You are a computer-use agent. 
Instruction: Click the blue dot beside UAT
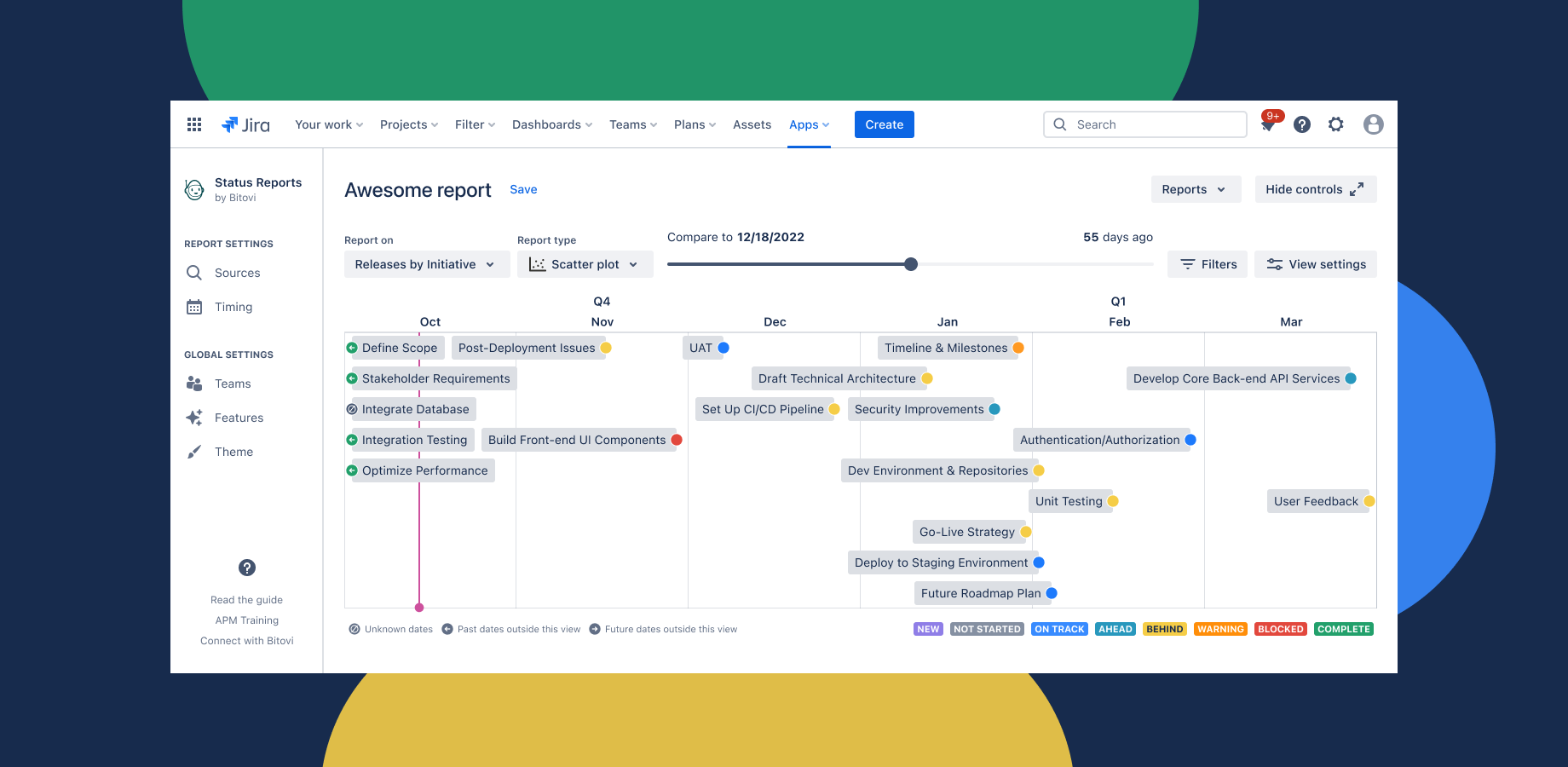click(723, 348)
